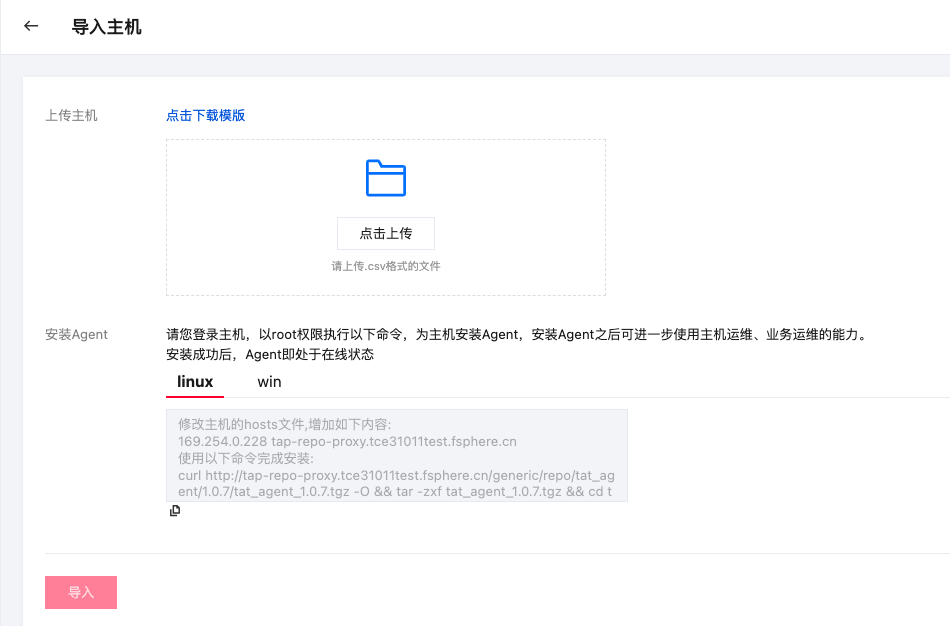Click the 使用以下命令完成安装 line
The image size is (950, 626).
point(245,458)
